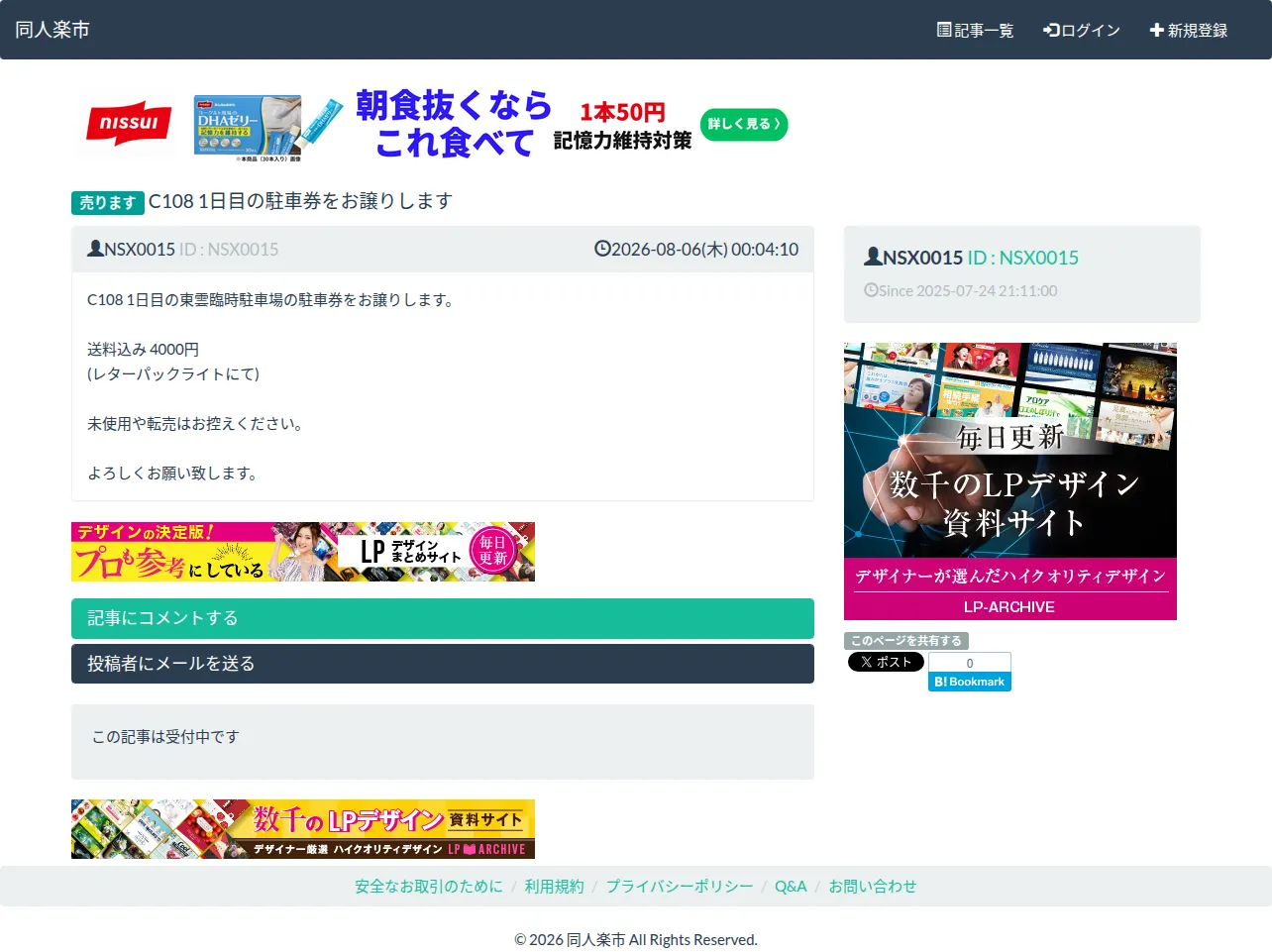Select the first line about 東雲臨時駐車場の駐車券
This screenshot has height=952, width=1272.
click(x=272, y=300)
